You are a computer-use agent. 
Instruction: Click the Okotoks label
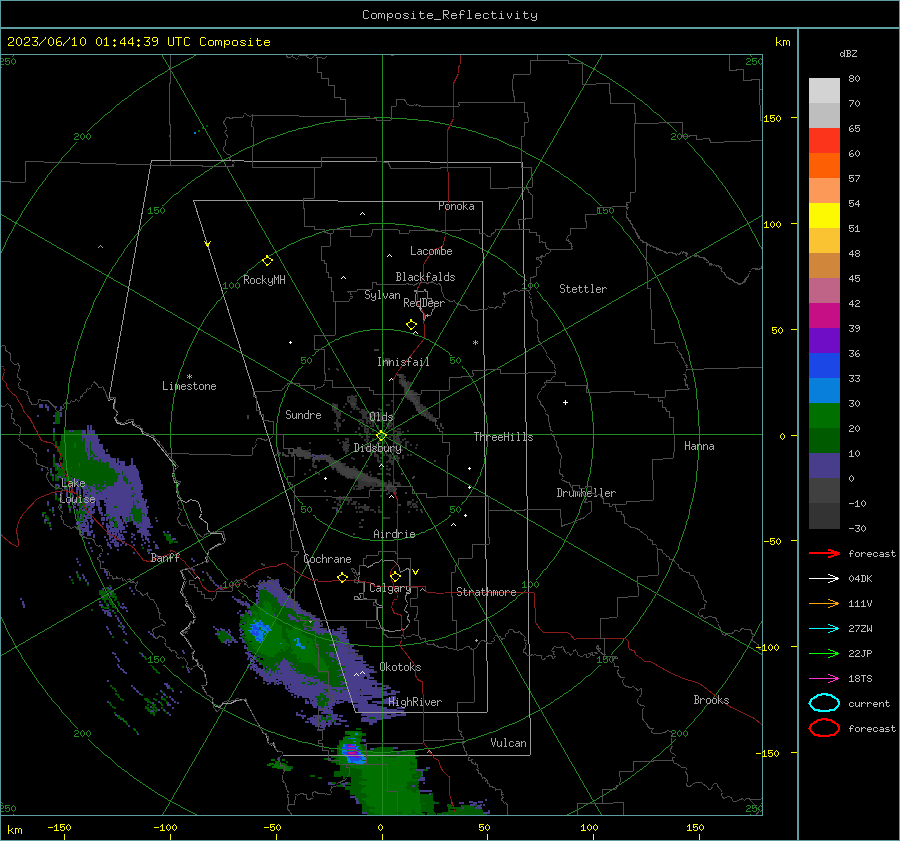(x=400, y=667)
